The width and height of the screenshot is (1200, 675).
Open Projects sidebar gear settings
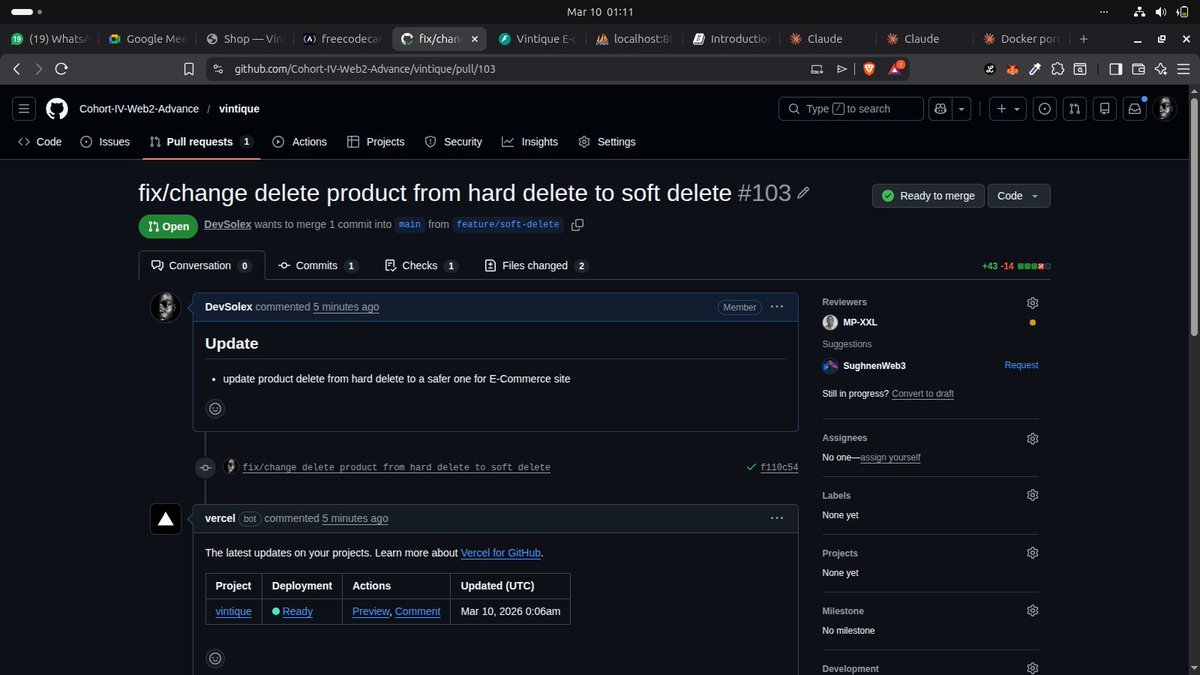[x=1032, y=553]
